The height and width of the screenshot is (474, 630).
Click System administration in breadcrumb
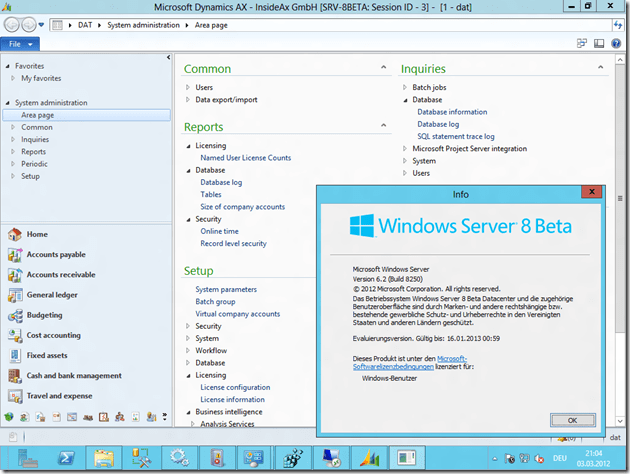click(143, 25)
